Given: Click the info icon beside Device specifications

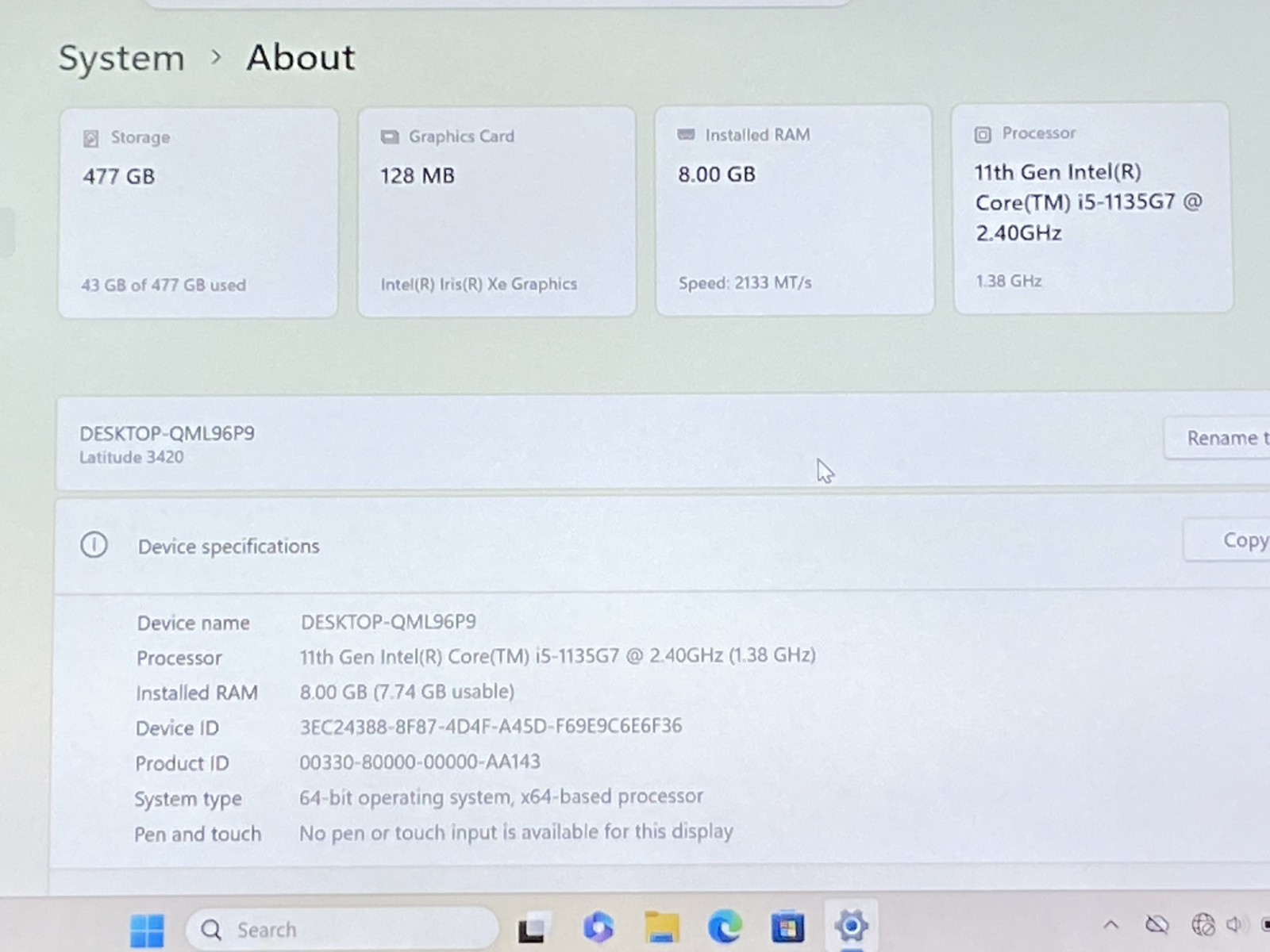Looking at the screenshot, I should pyautogui.click(x=94, y=545).
